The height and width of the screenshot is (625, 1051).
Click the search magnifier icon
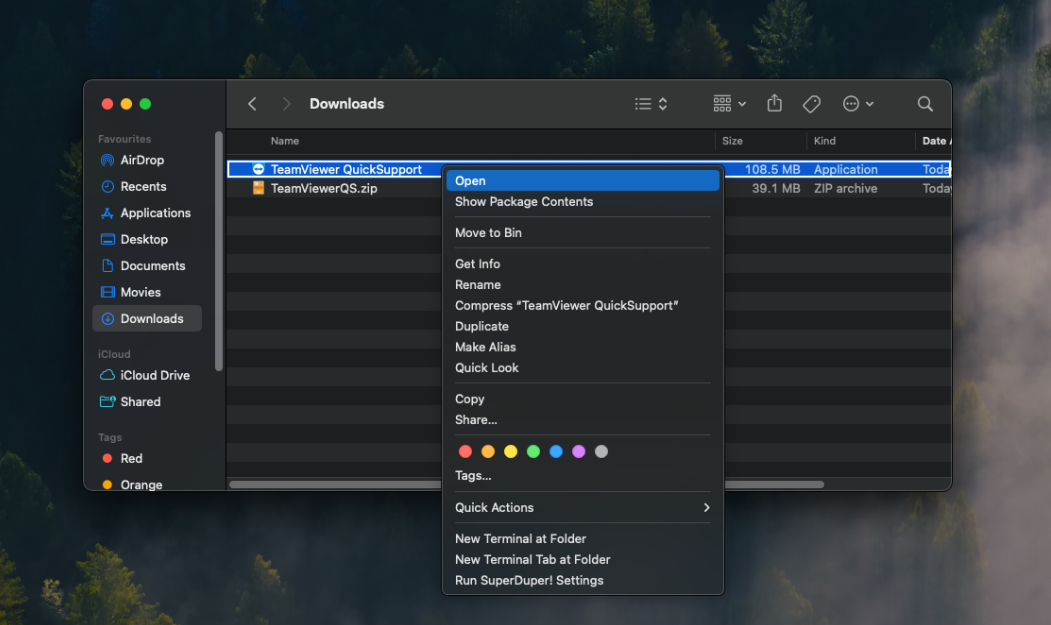click(x=925, y=104)
